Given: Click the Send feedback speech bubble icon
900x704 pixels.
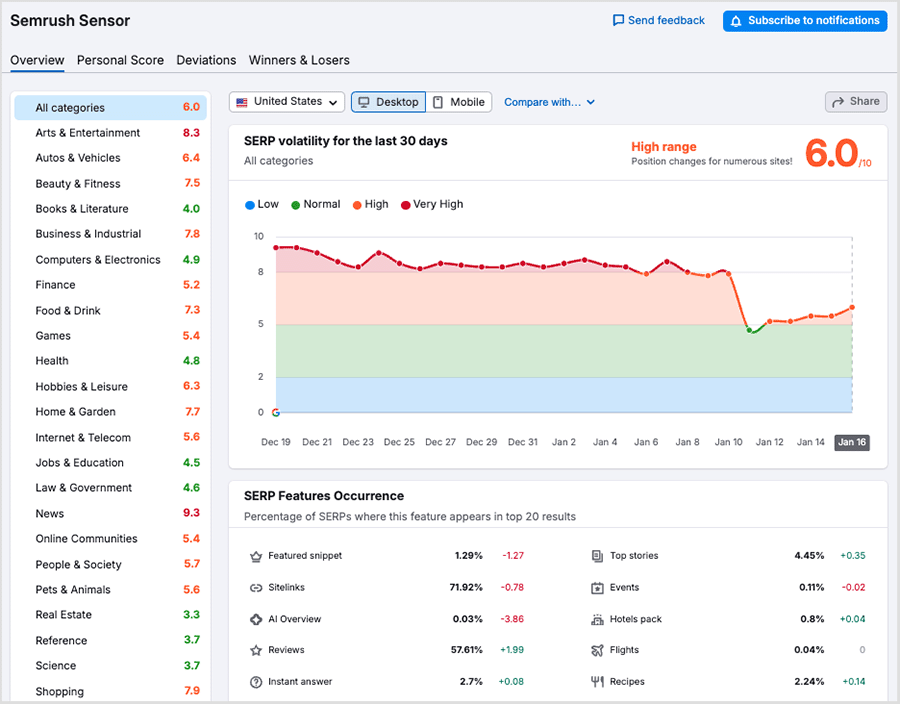Looking at the screenshot, I should pos(618,20).
